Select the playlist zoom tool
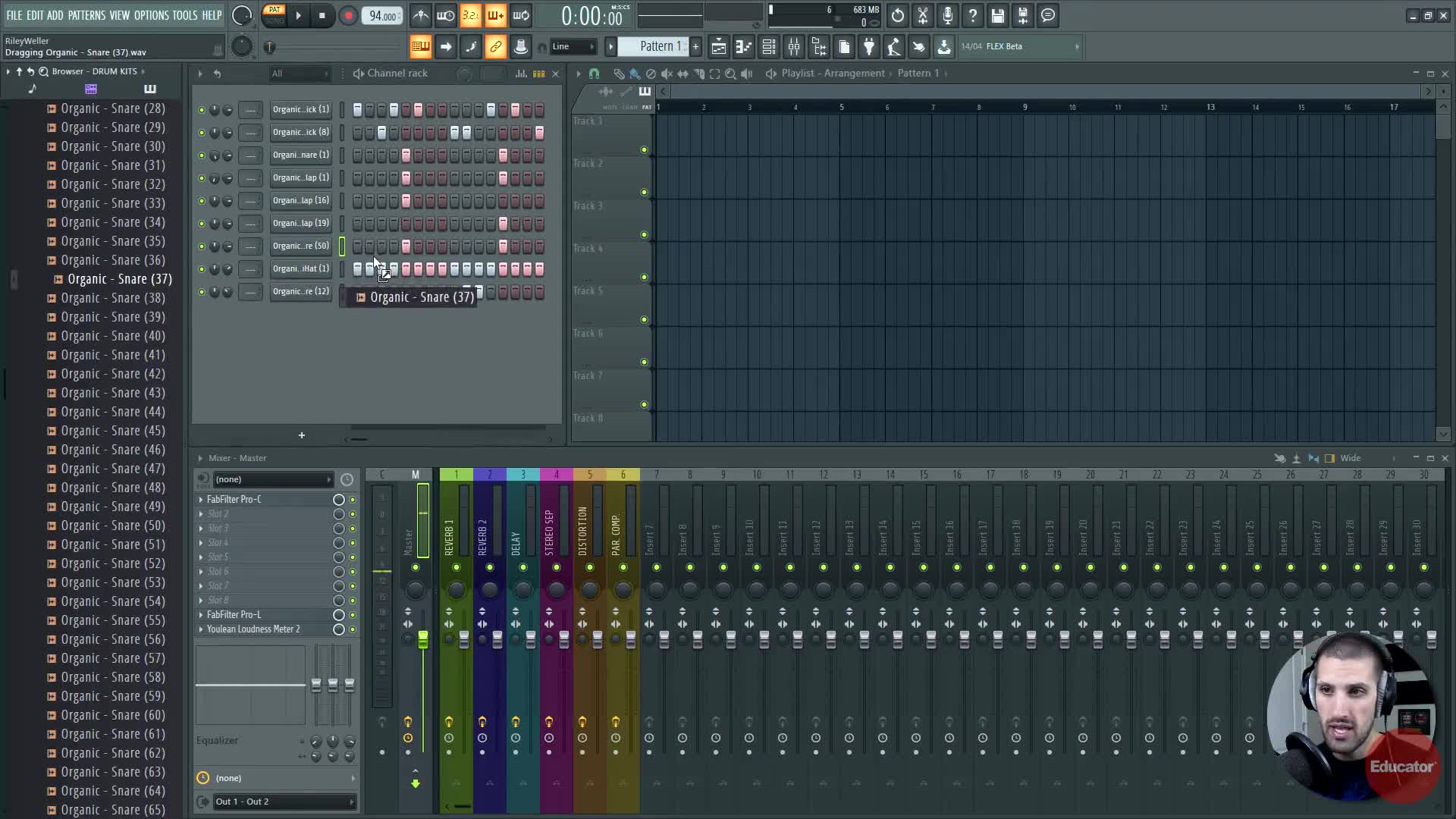1456x819 pixels. pyautogui.click(x=730, y=74)
